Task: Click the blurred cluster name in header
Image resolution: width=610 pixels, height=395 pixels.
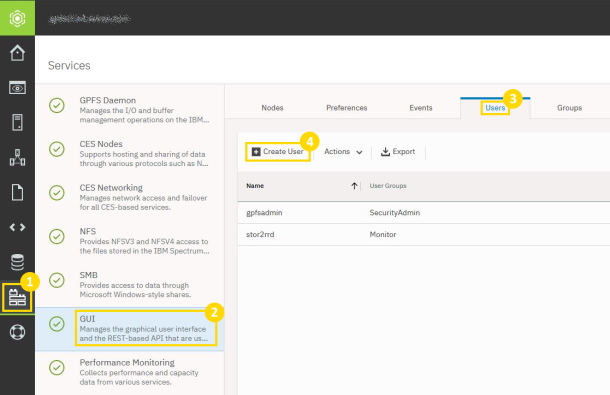Action: [x=89, y=18]
